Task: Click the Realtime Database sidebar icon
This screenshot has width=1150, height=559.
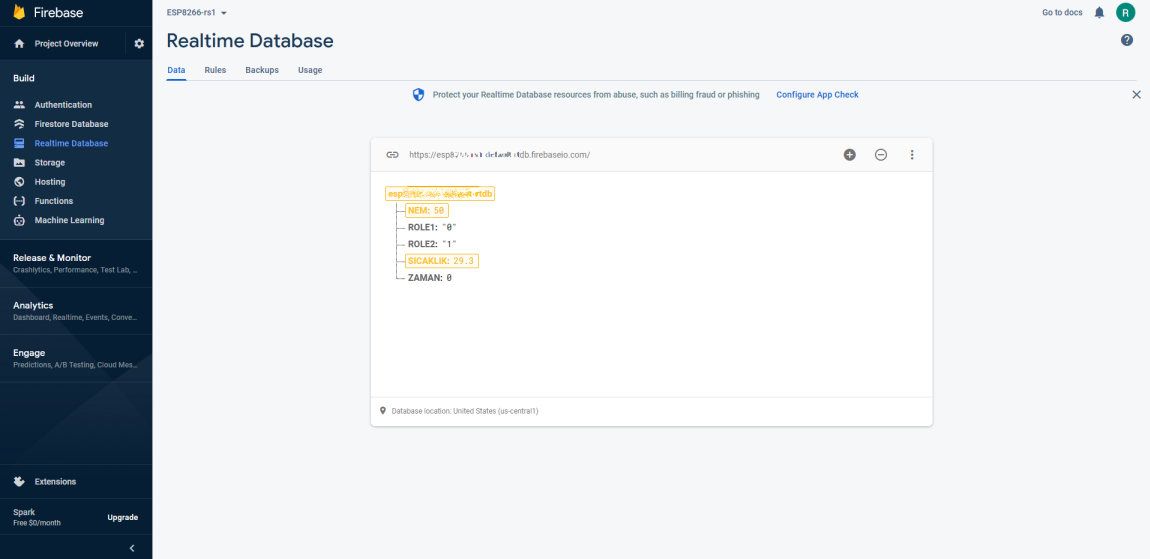Action: [x=20, y=143]
